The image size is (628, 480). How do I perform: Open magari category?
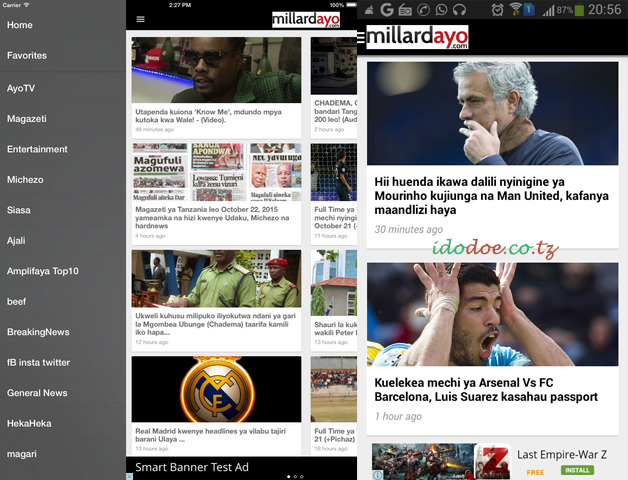click(x=62, y=454)
